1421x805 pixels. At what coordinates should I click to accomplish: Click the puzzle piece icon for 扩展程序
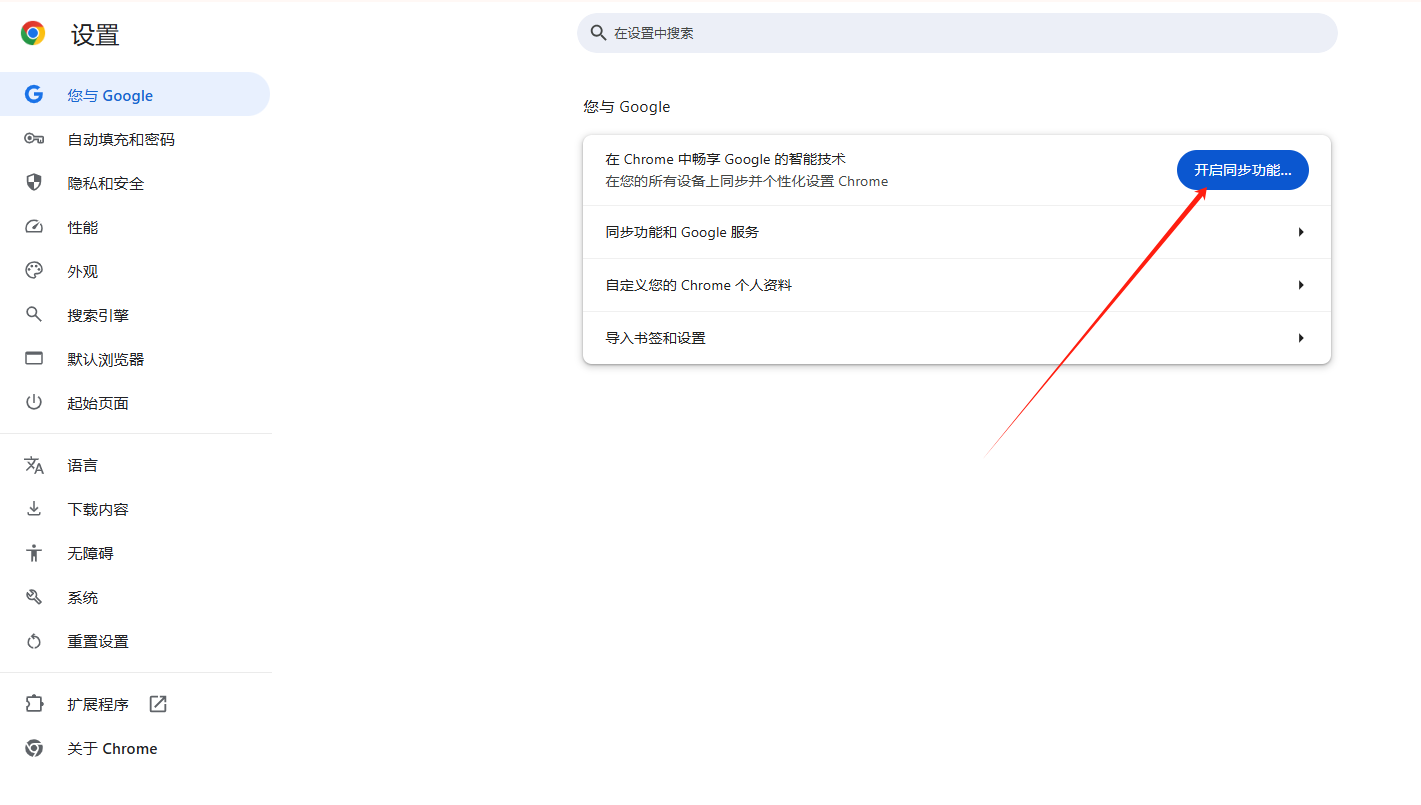[34, 704]
